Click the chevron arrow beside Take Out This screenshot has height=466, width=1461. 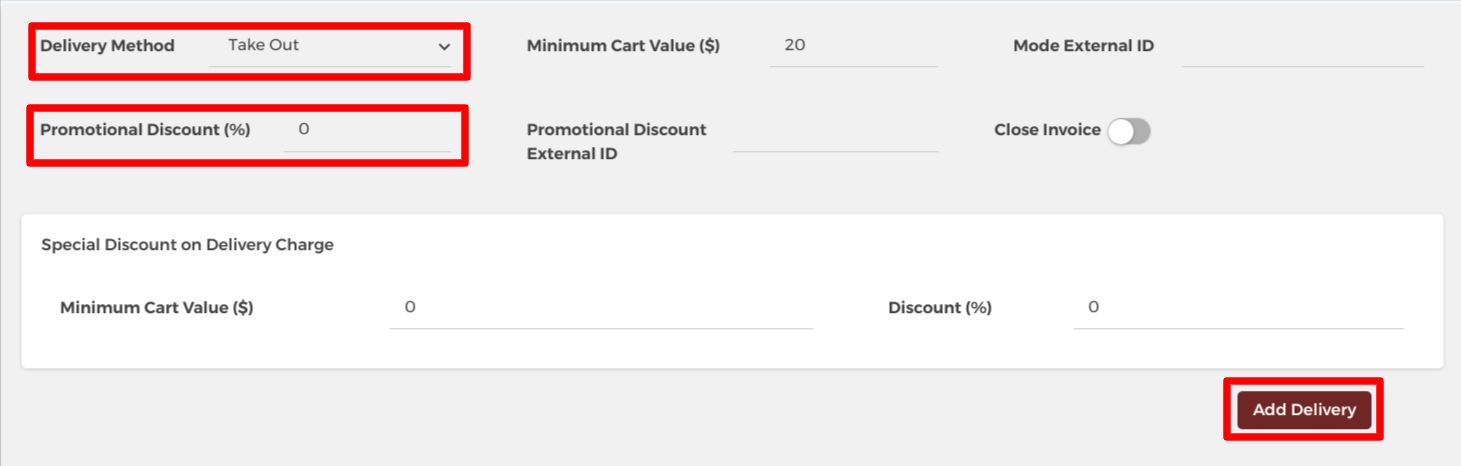coord(444,47)
